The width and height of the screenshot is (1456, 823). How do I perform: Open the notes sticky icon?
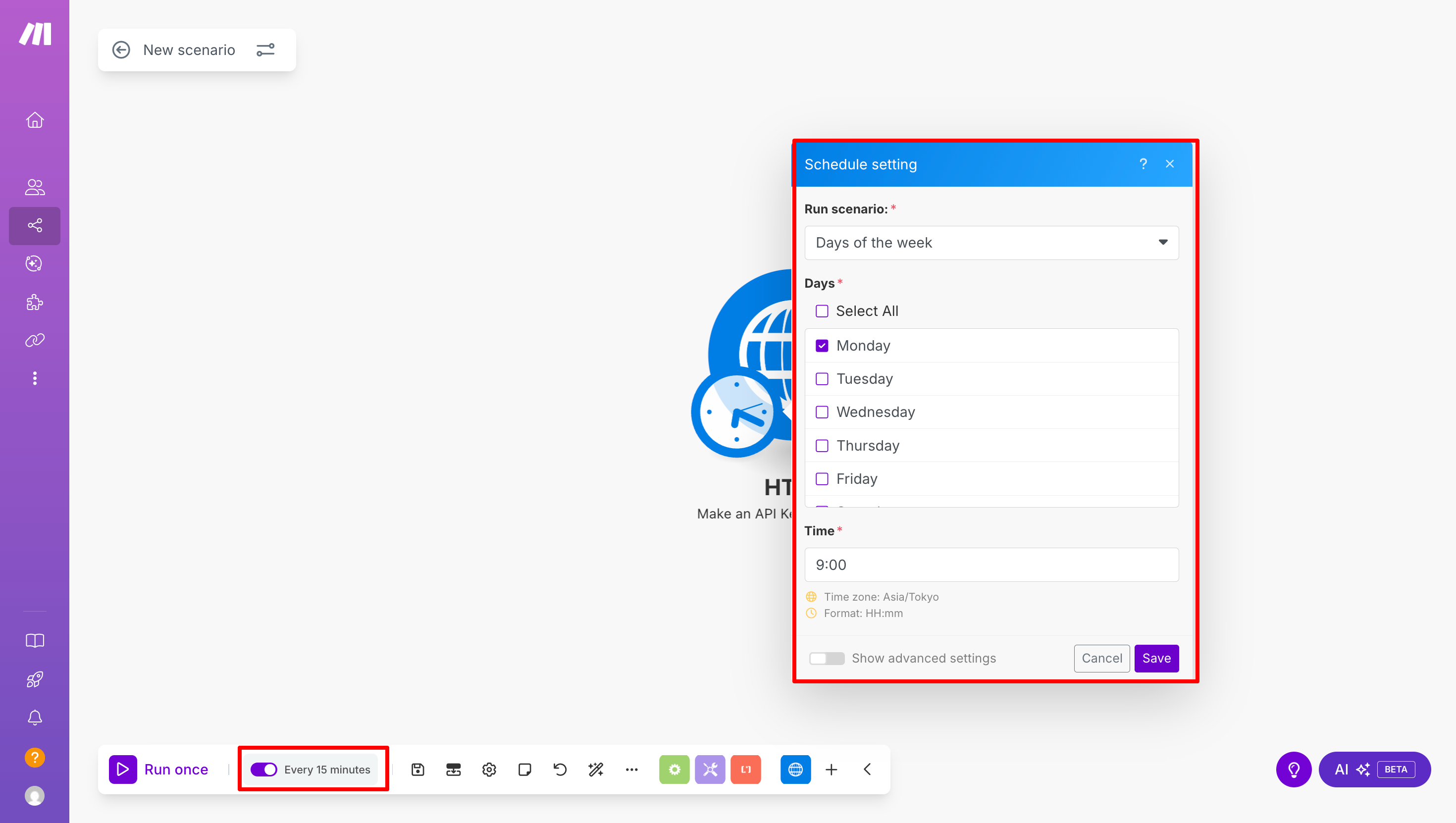click(524, 770)
